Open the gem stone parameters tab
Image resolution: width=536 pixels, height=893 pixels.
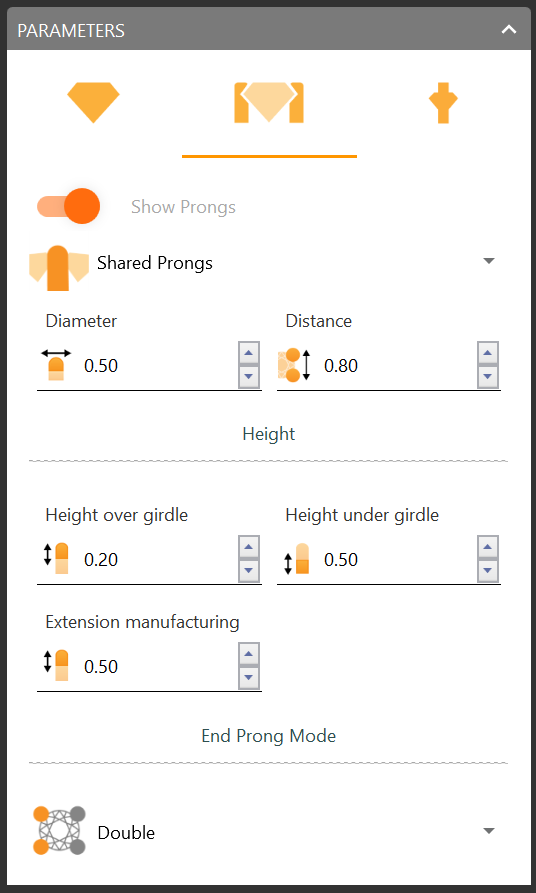point(93,103)
